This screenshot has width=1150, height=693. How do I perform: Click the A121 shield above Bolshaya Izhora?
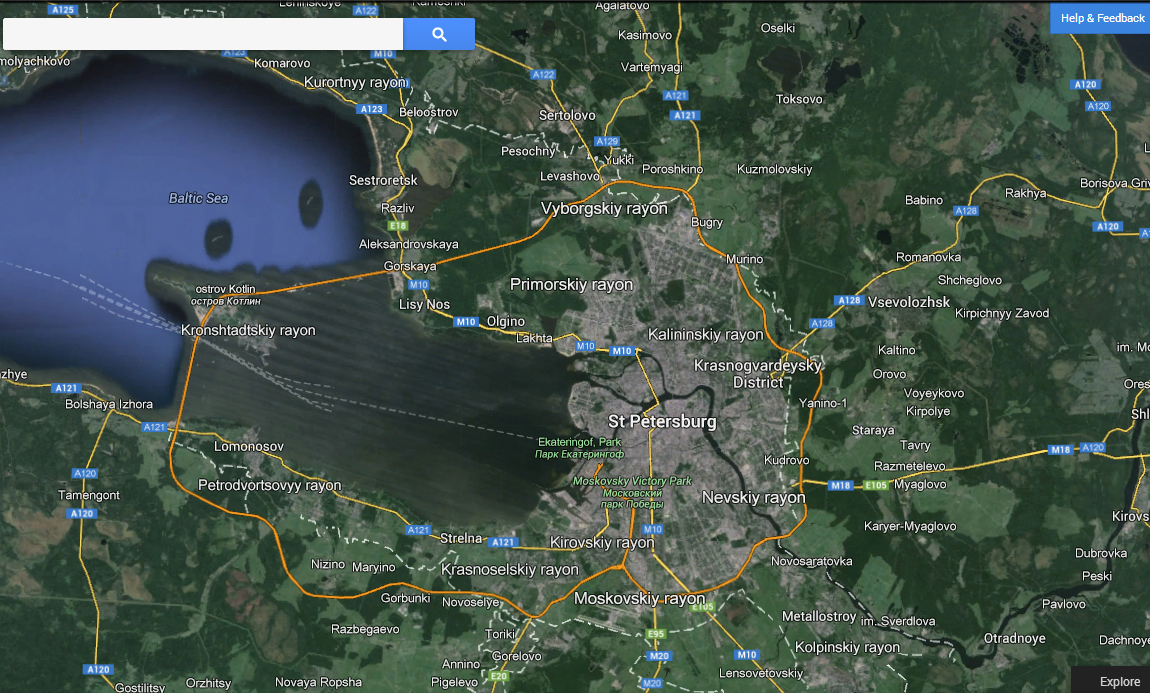[x=66, y=389]
